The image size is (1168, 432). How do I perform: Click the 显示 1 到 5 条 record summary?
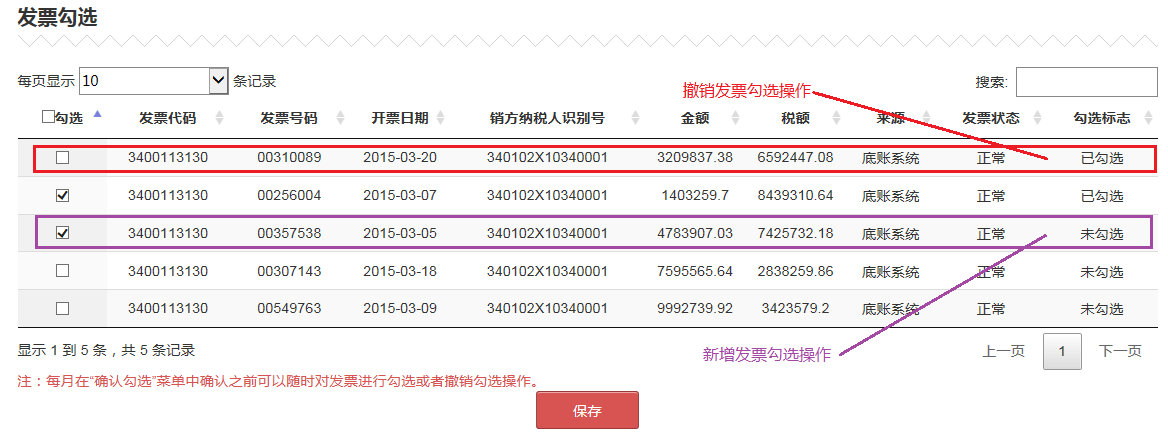[107, 350]
